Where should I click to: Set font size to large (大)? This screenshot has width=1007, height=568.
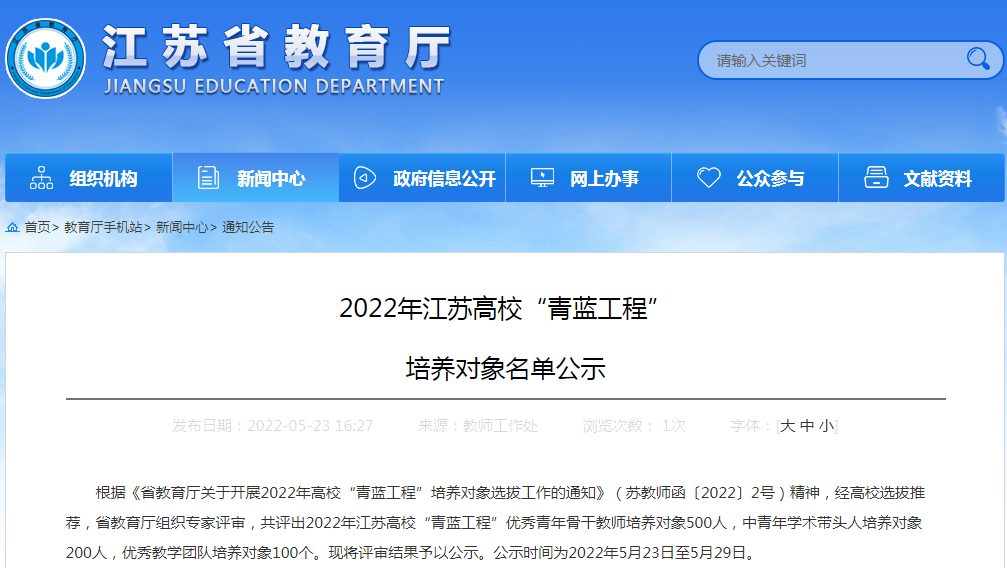(x=788, y=426)
